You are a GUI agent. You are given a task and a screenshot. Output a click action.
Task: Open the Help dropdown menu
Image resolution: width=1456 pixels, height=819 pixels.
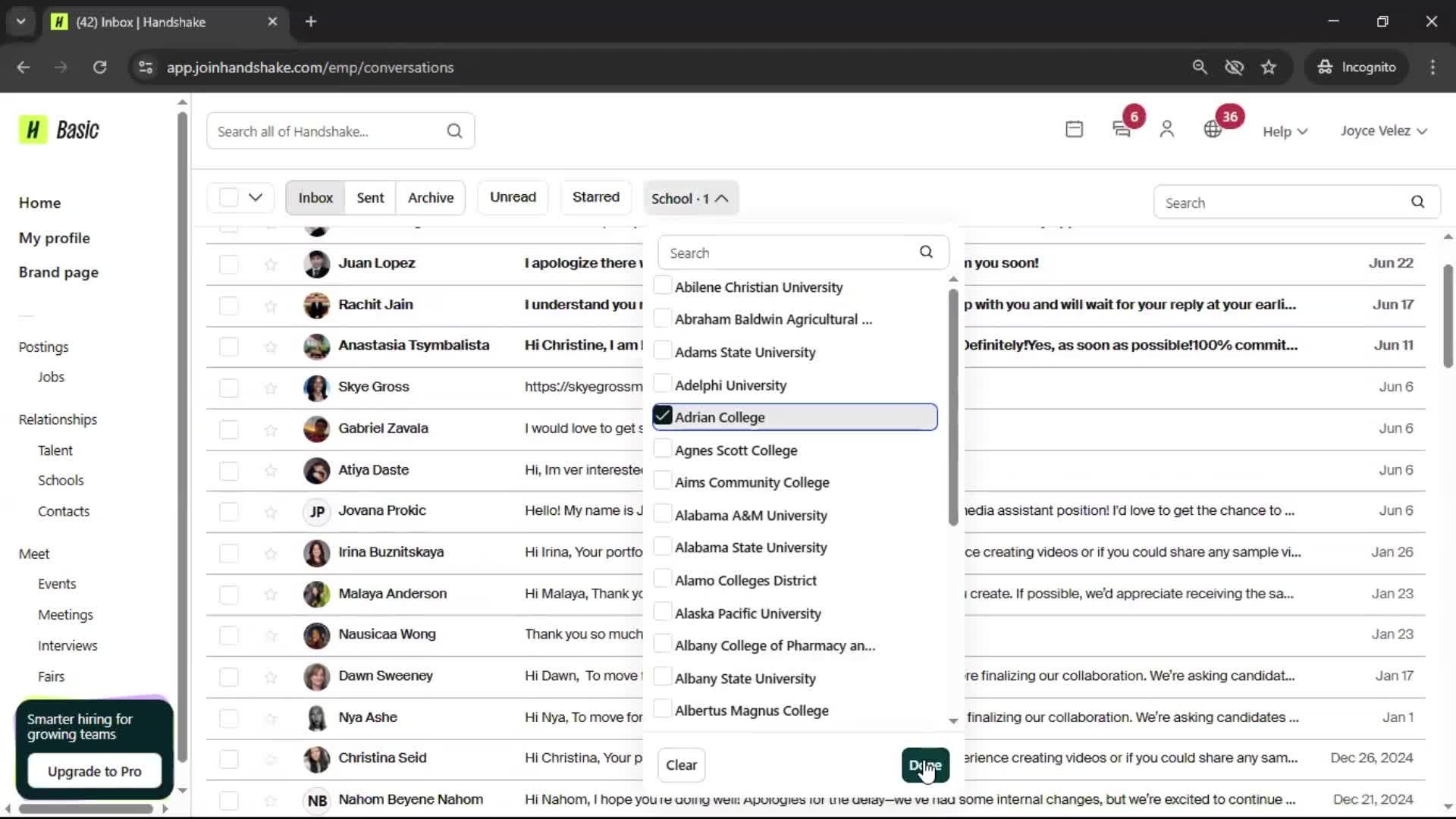pyautogui.click(x=1285, y=131)
